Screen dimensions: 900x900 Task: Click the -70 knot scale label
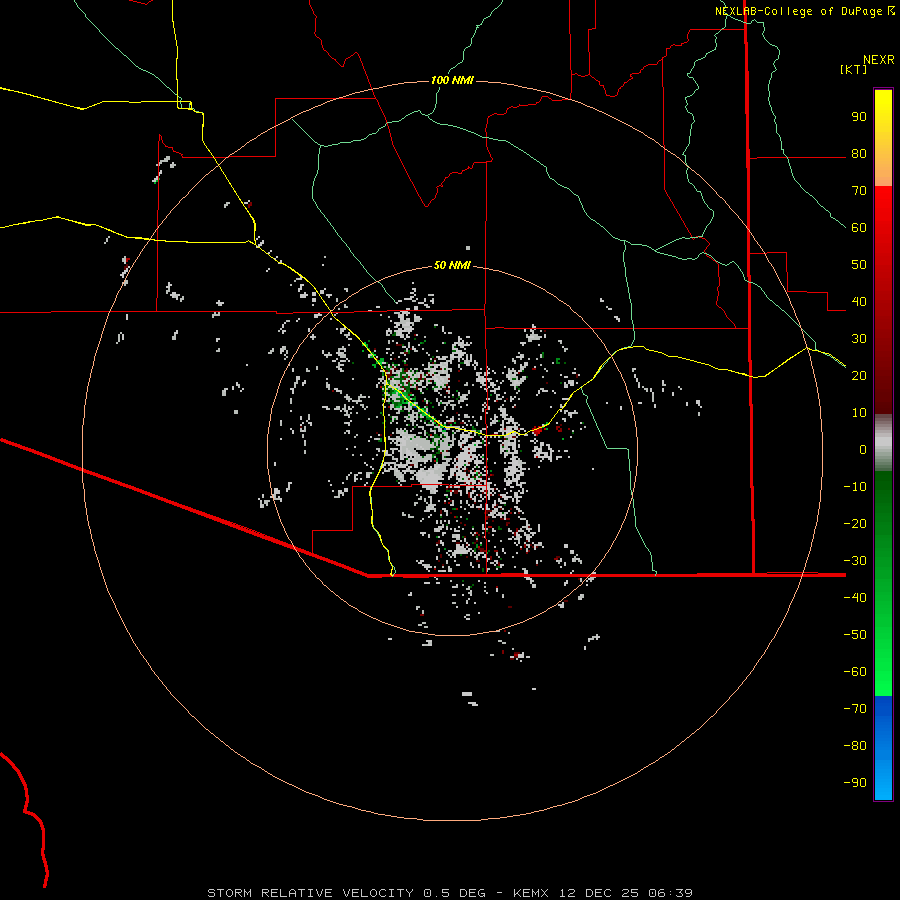[855, 709]
